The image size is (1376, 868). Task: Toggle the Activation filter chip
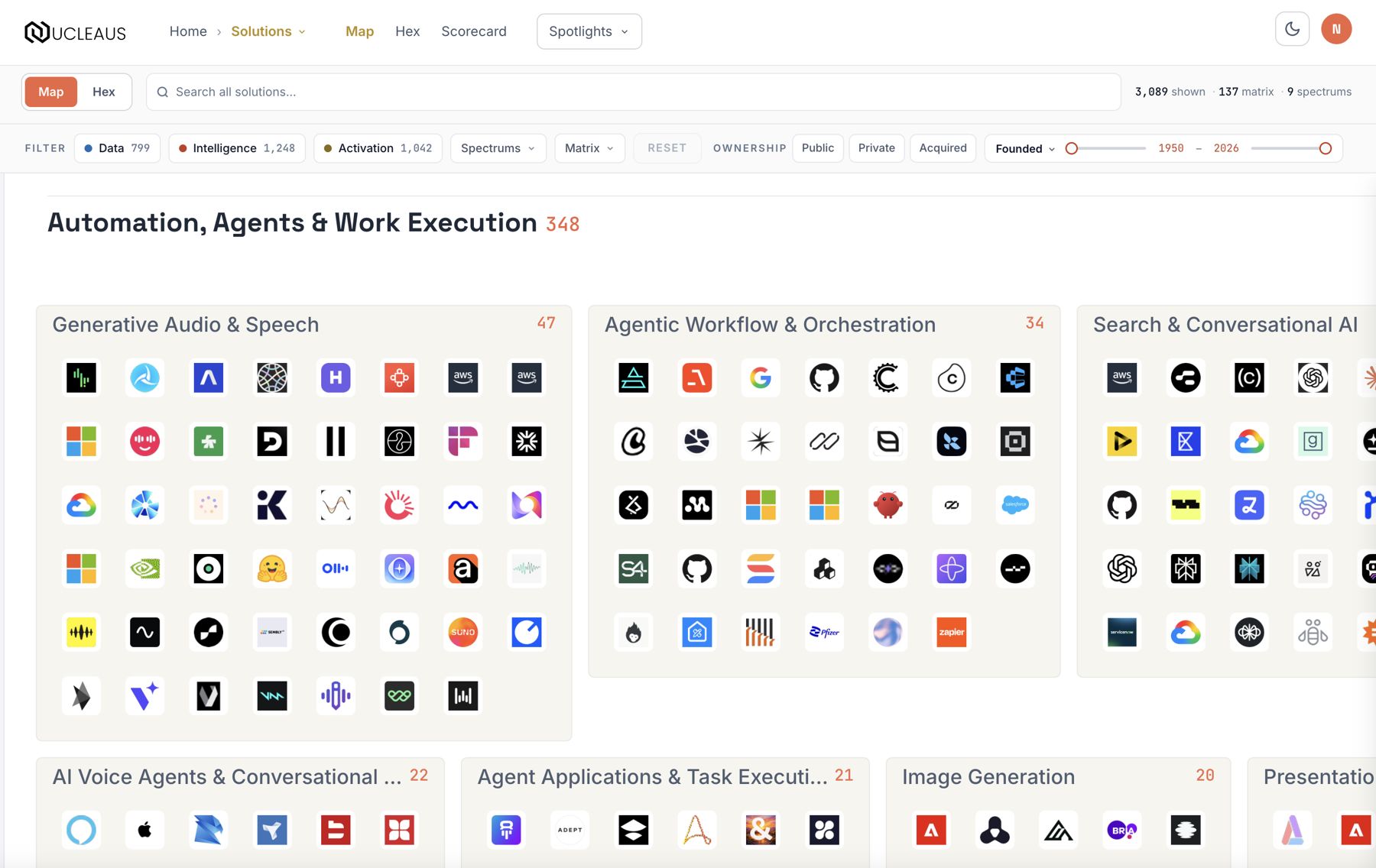(378, 148)
